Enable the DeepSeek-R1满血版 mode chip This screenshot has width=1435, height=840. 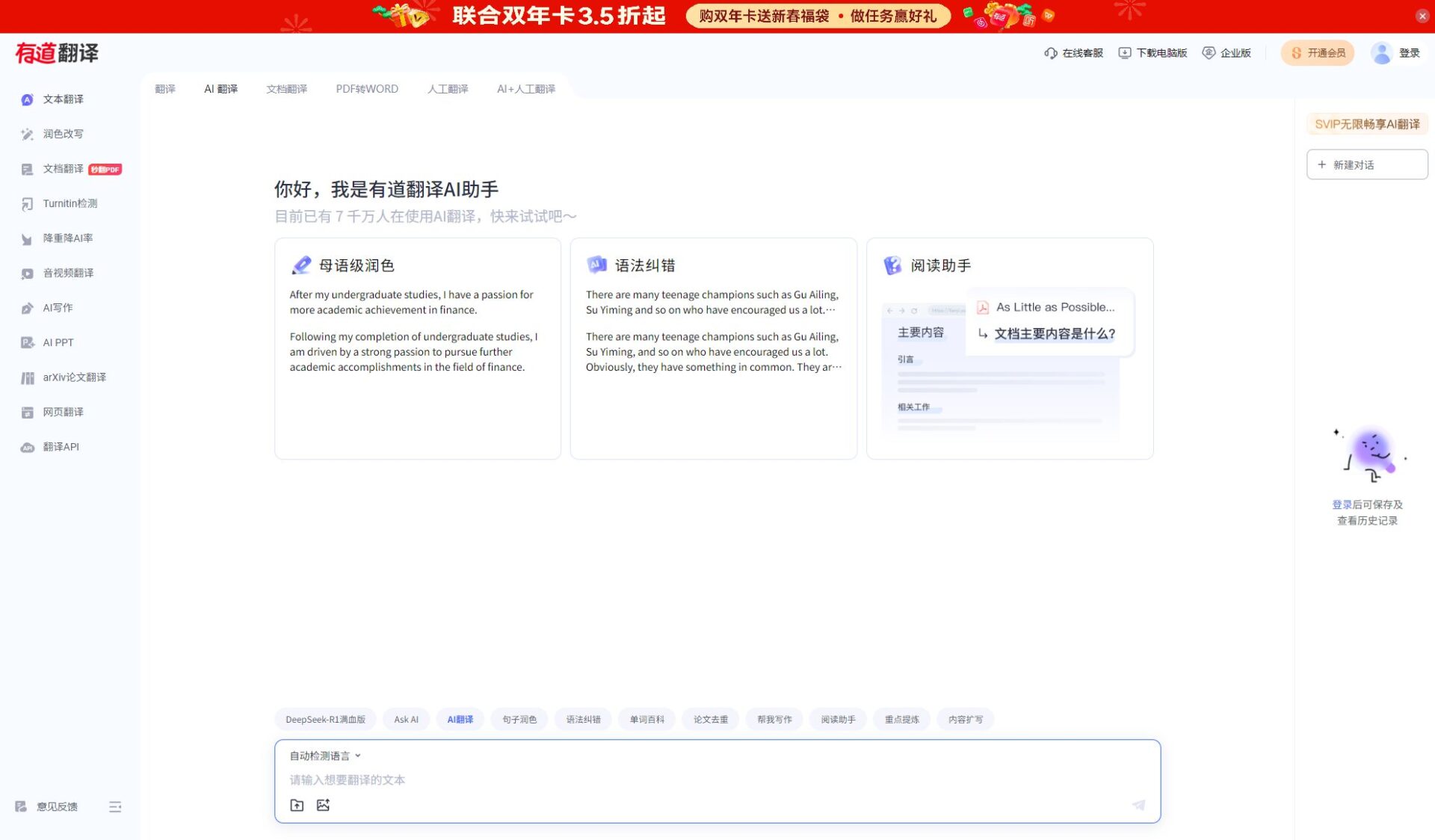326,719
